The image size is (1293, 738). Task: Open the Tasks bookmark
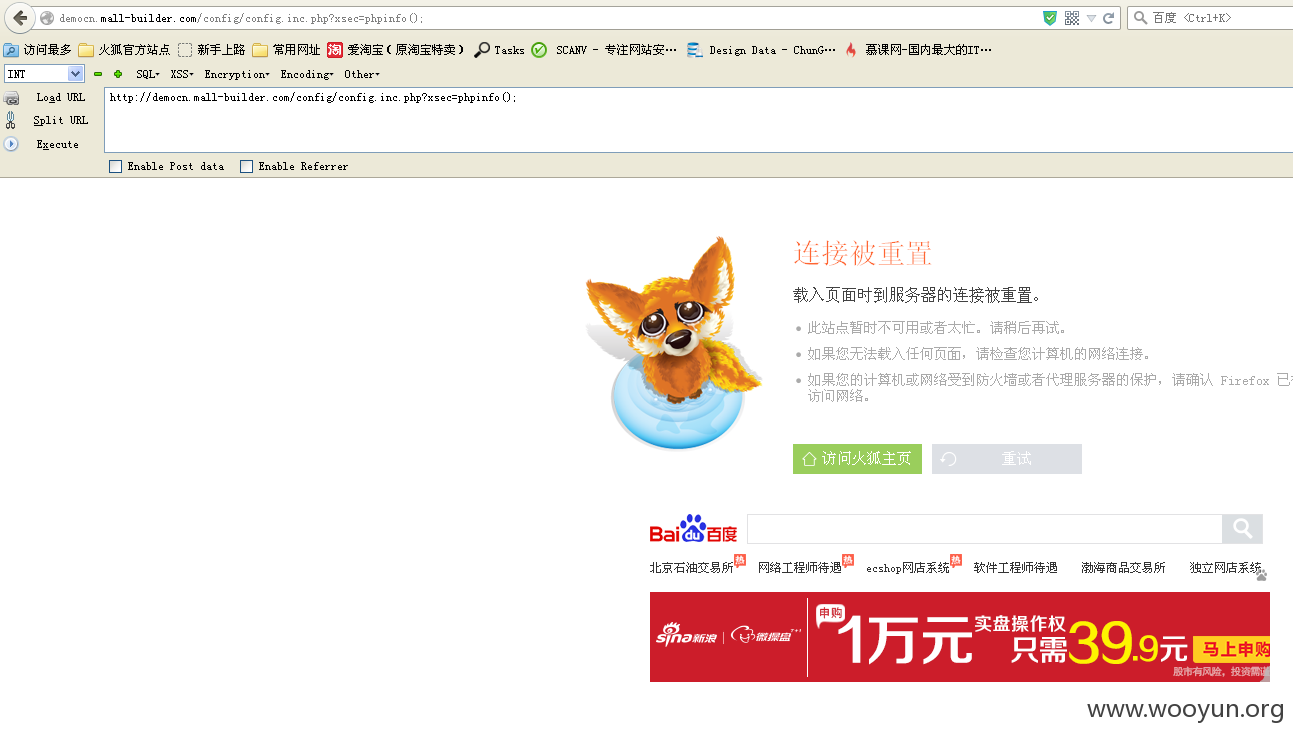[499, 50]
